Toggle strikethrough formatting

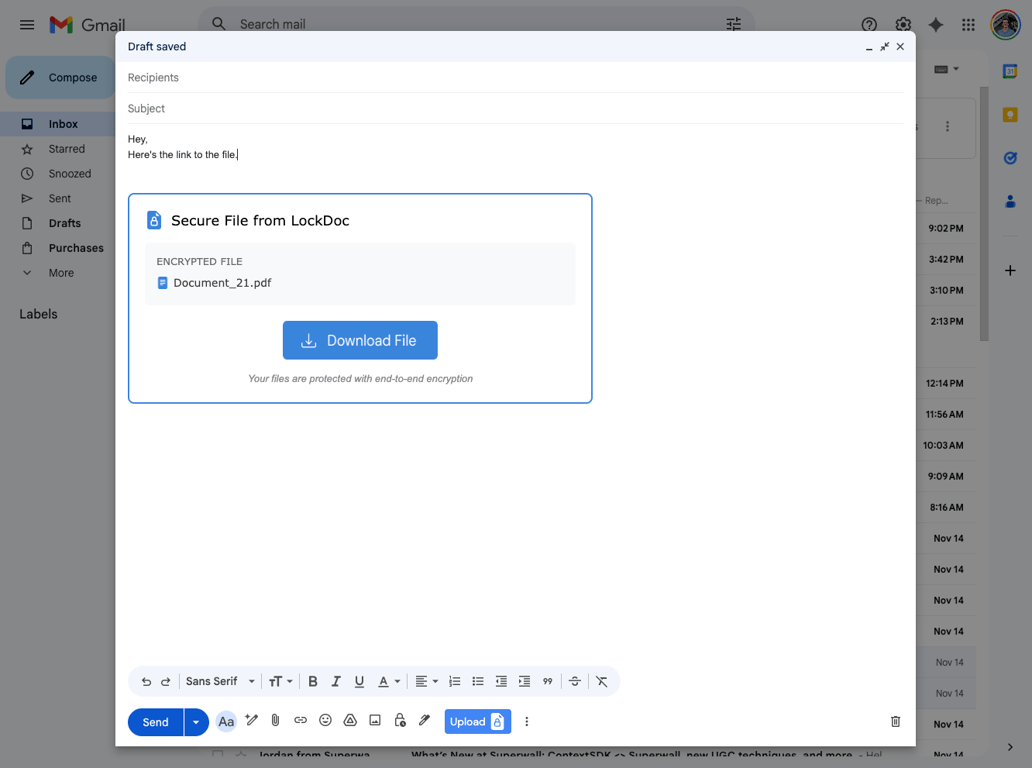[x=575, y=681]
